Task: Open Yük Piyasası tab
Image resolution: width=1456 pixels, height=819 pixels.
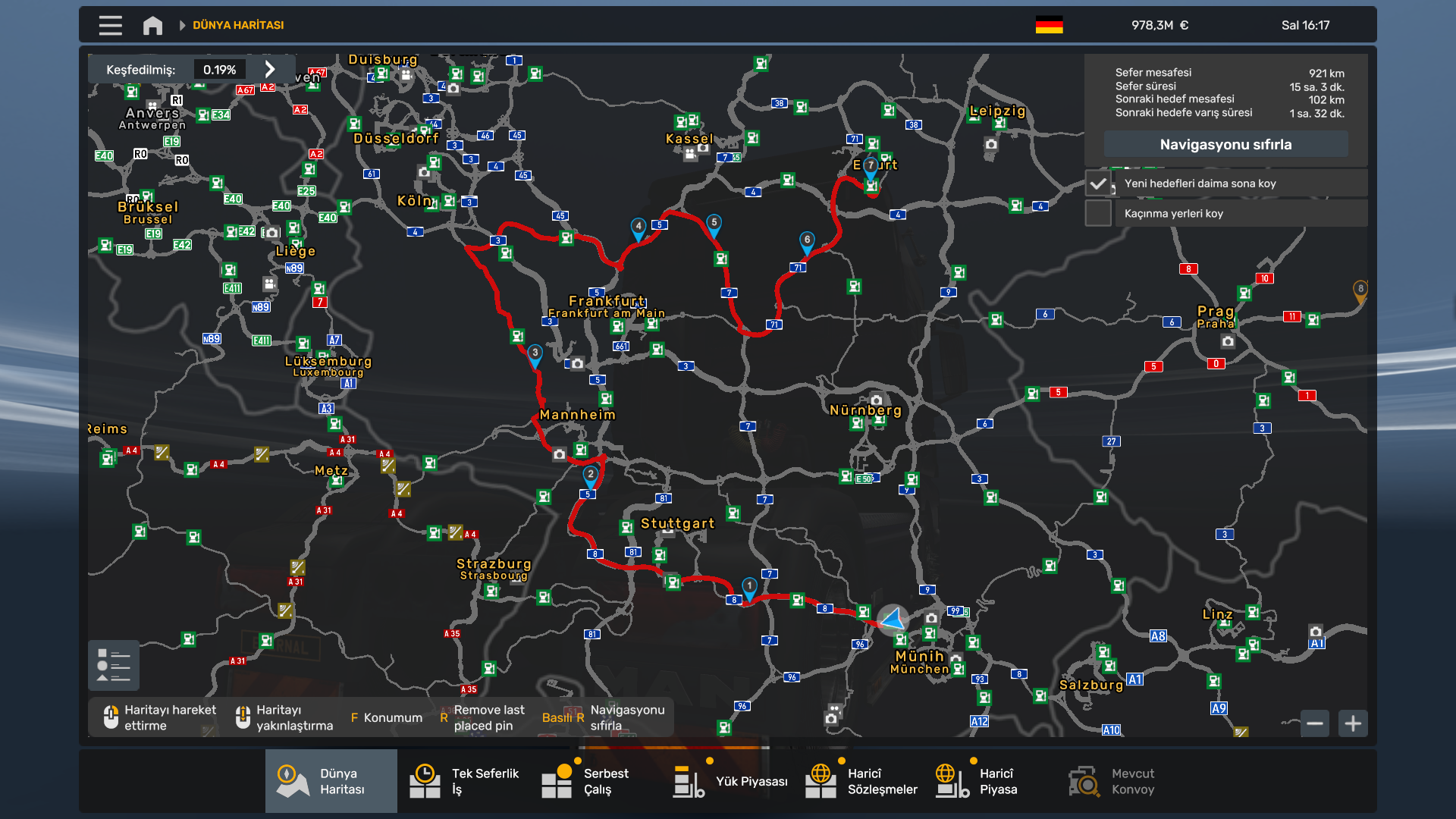Action: (727, 781)
